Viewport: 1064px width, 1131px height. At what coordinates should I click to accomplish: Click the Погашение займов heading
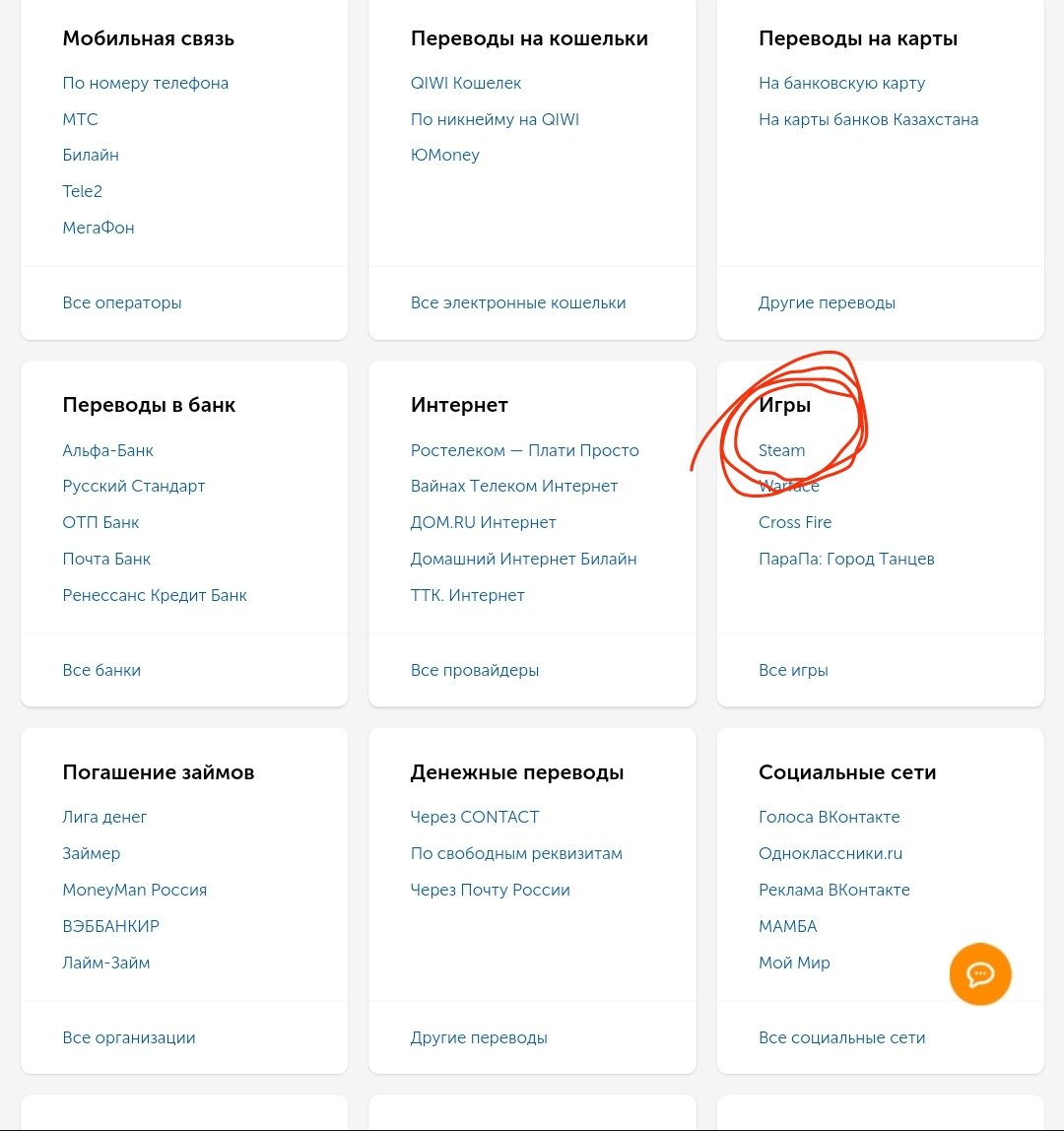[158, 772]
